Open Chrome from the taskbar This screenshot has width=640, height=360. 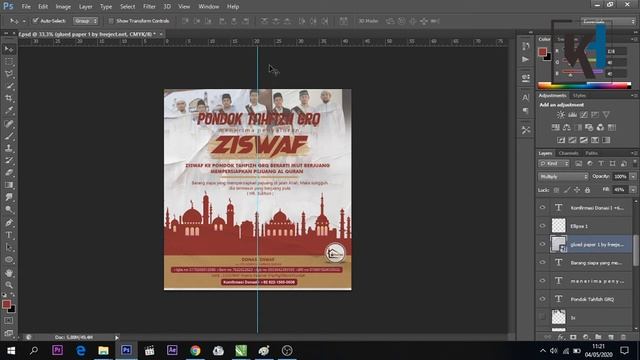pos(195,351)
